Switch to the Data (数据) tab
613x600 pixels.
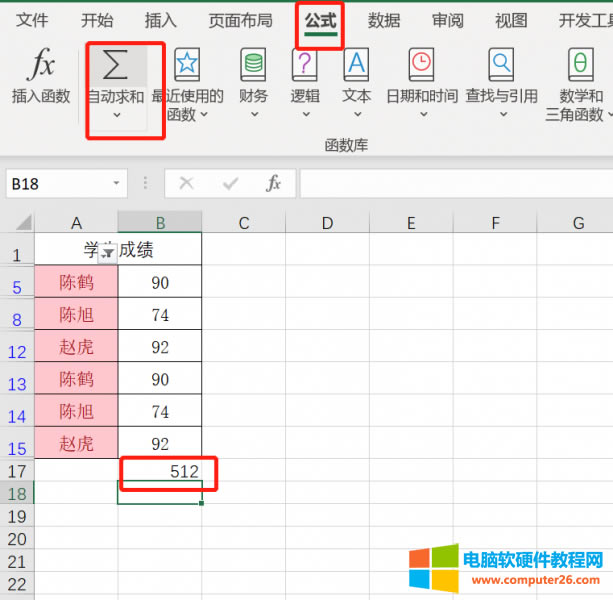(x=384, y=20)
